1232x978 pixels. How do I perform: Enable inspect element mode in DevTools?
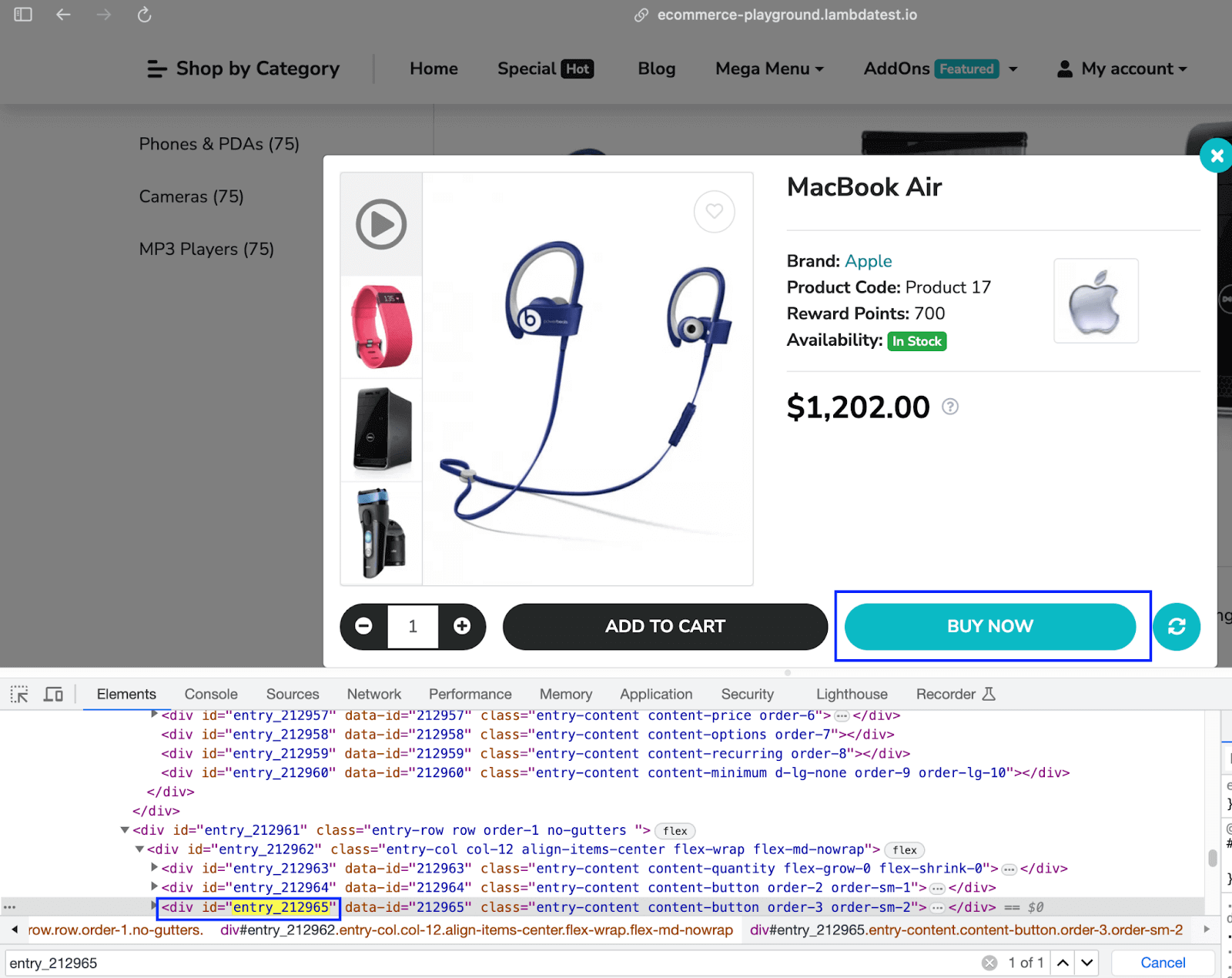click(x=19, y=694)
